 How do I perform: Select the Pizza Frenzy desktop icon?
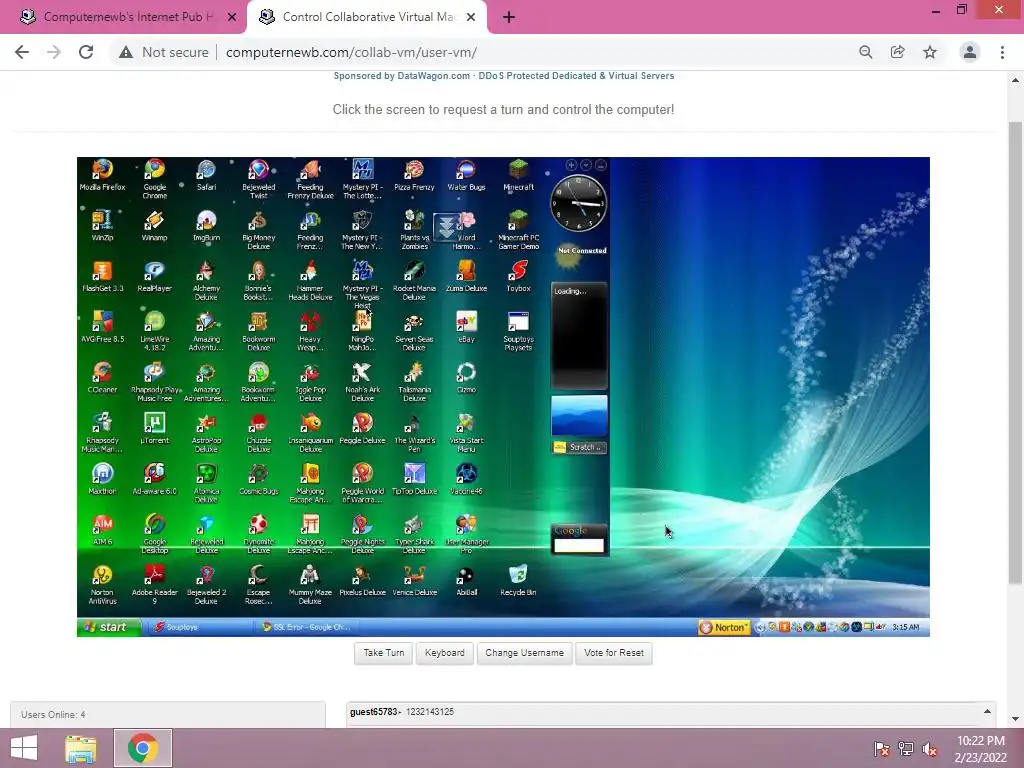tap(414, 175)
